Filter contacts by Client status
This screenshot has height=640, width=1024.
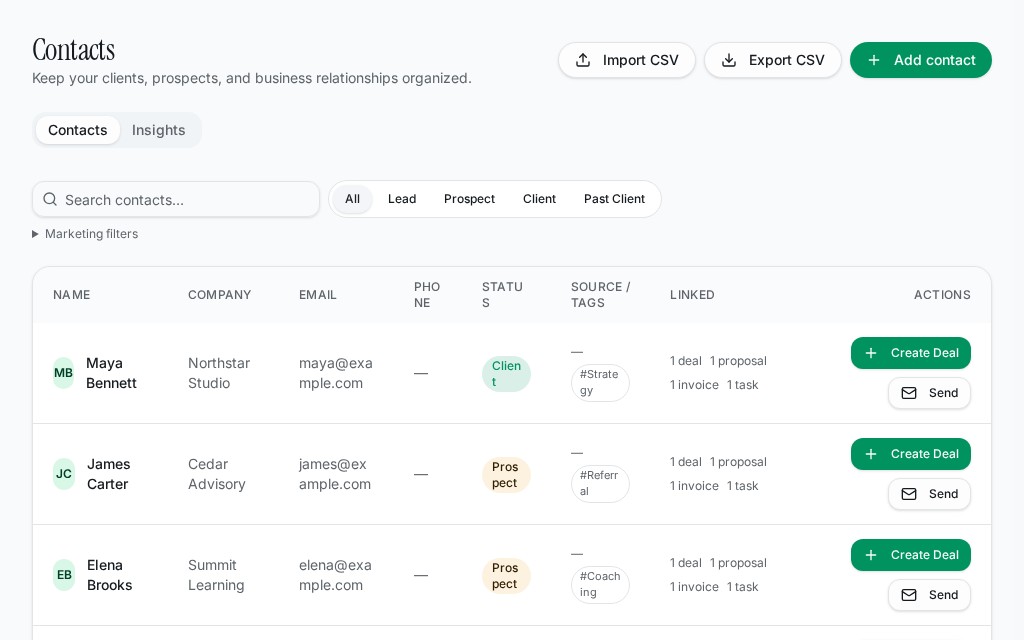coord(539,199)
